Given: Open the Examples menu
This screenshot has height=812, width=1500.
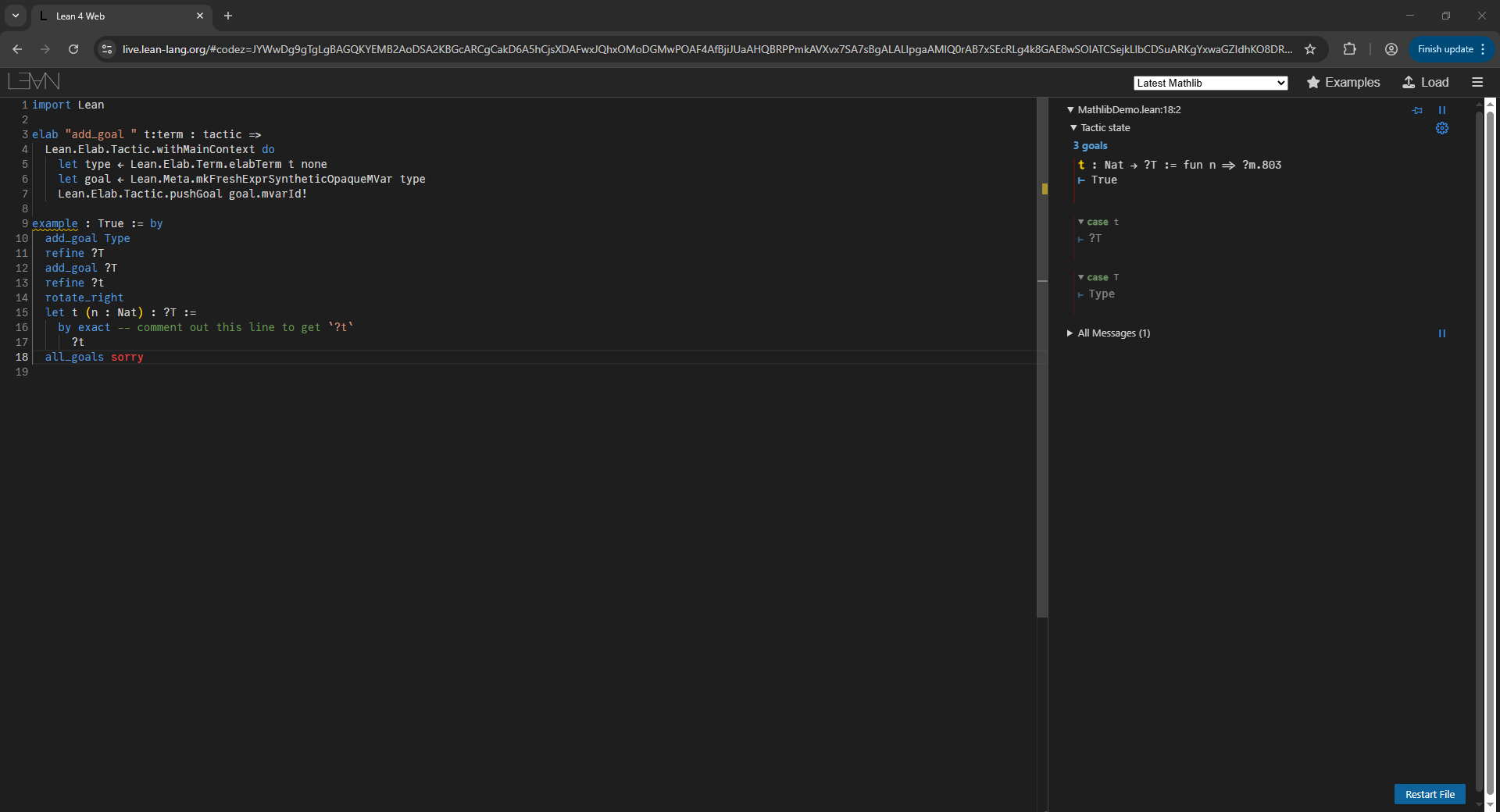Looking at the screenshot, I should (1343, 82).
